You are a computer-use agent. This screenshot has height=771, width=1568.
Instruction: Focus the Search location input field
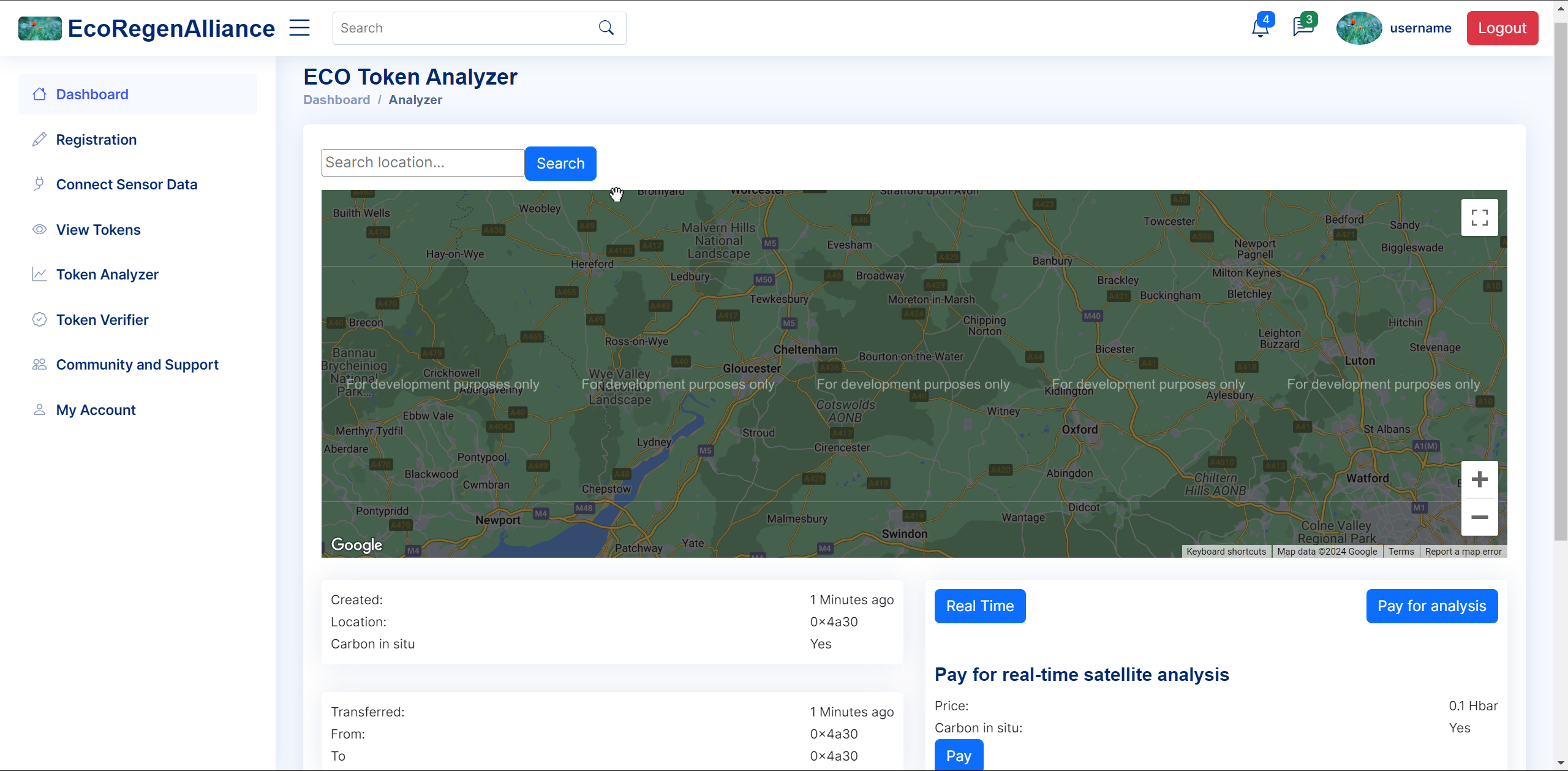[x=422, y=162]
